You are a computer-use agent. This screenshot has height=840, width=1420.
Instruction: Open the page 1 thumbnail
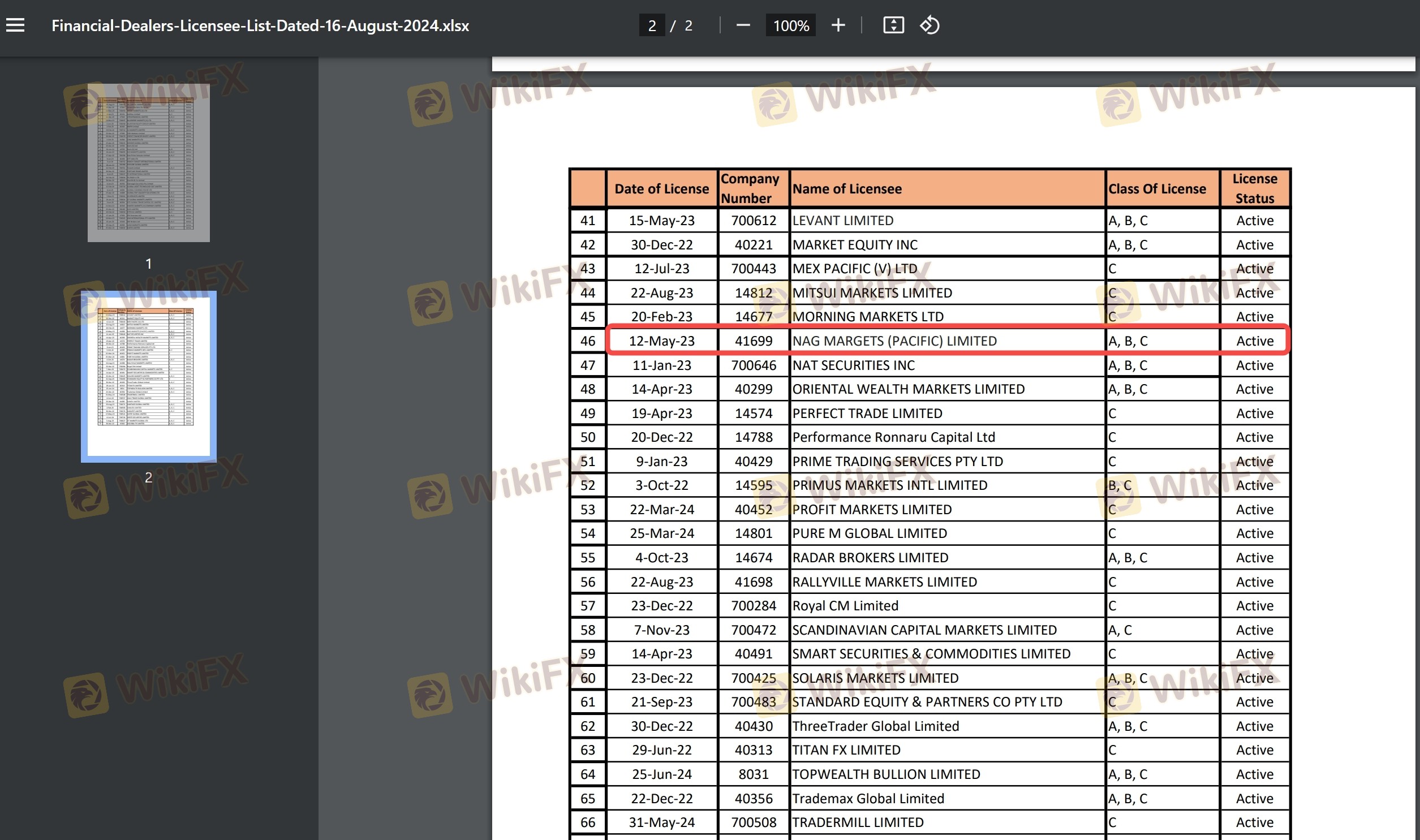[148, 162]
